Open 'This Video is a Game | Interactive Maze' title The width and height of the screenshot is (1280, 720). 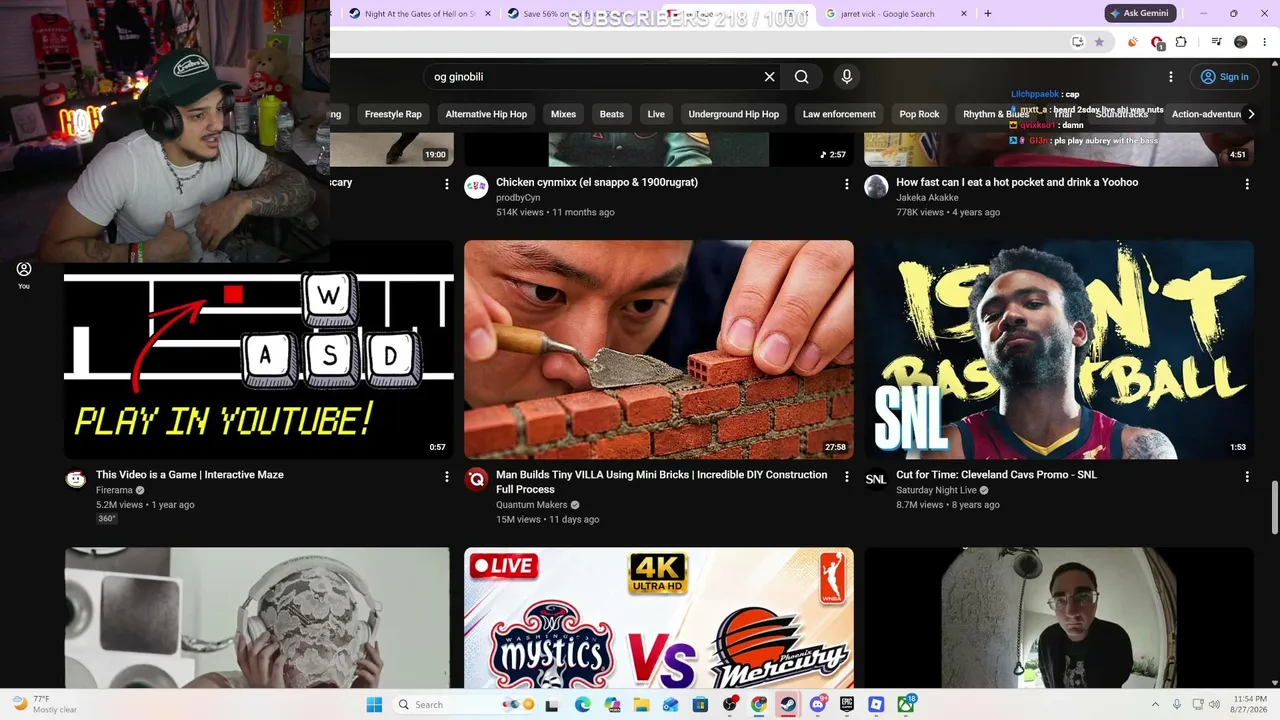click(x=190, y=475)
